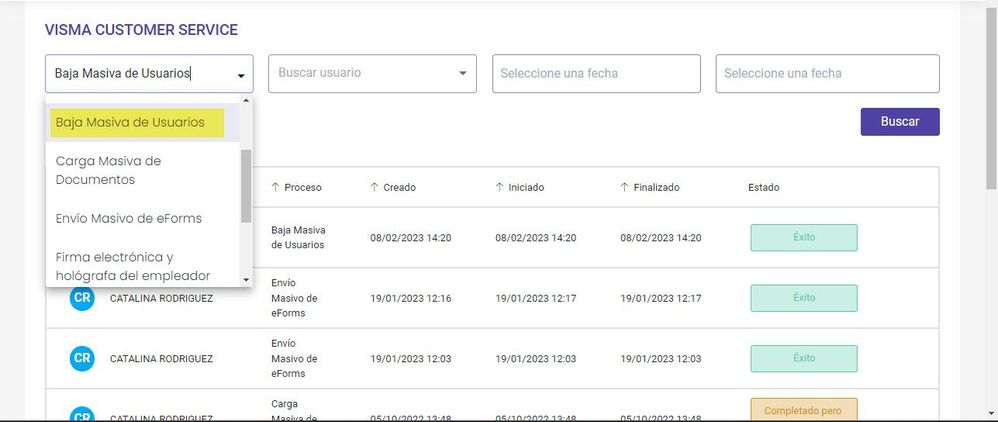Click VISMA CUSTOMER SERVICE heading
The height and width of the screenshot is (422, 998).
click(141, 30)
